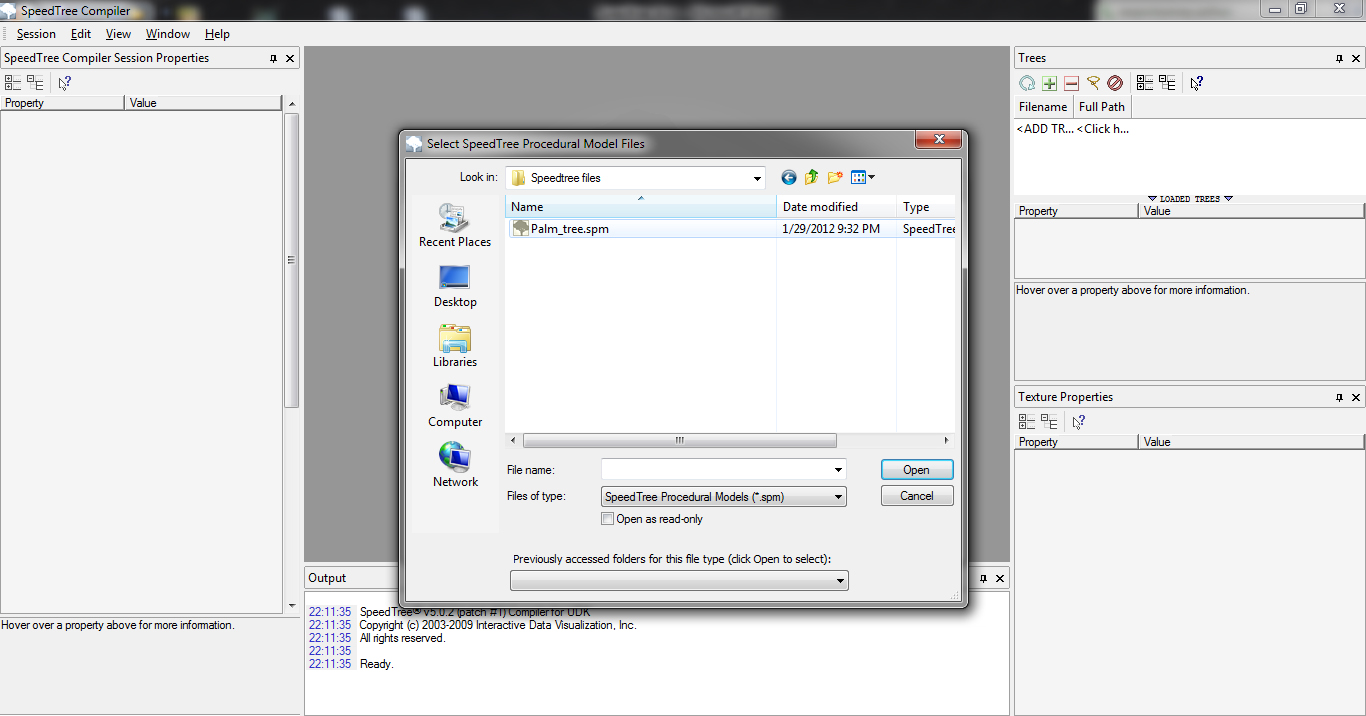
Task: Open the Edit menu
Action: (x=81, y=34)
